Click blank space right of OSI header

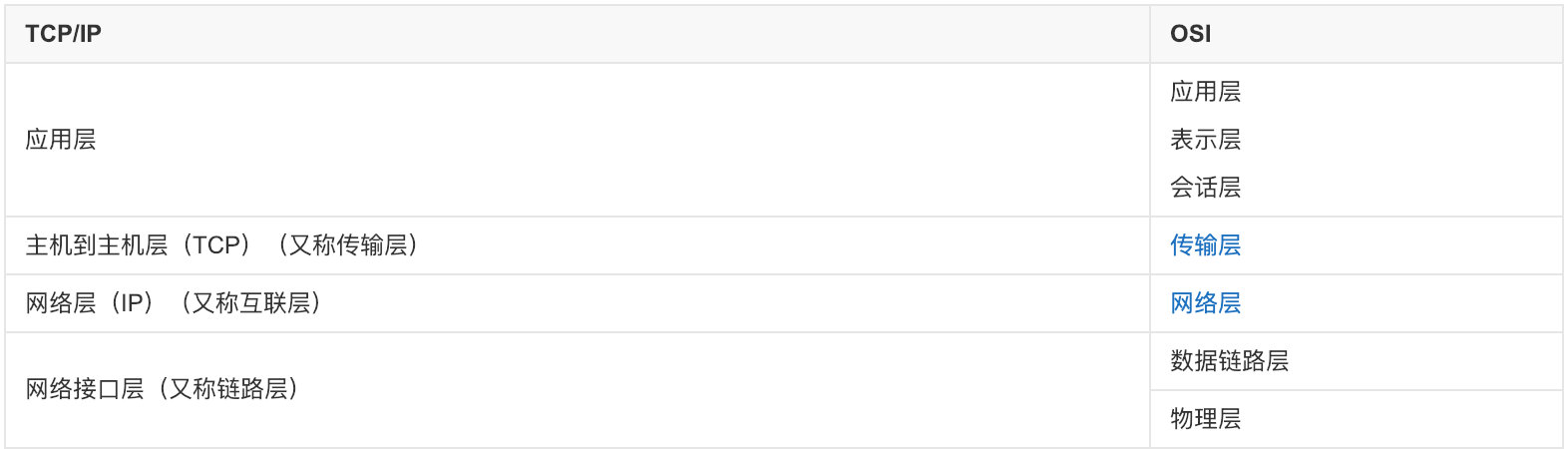click(x=1396, y=34)
